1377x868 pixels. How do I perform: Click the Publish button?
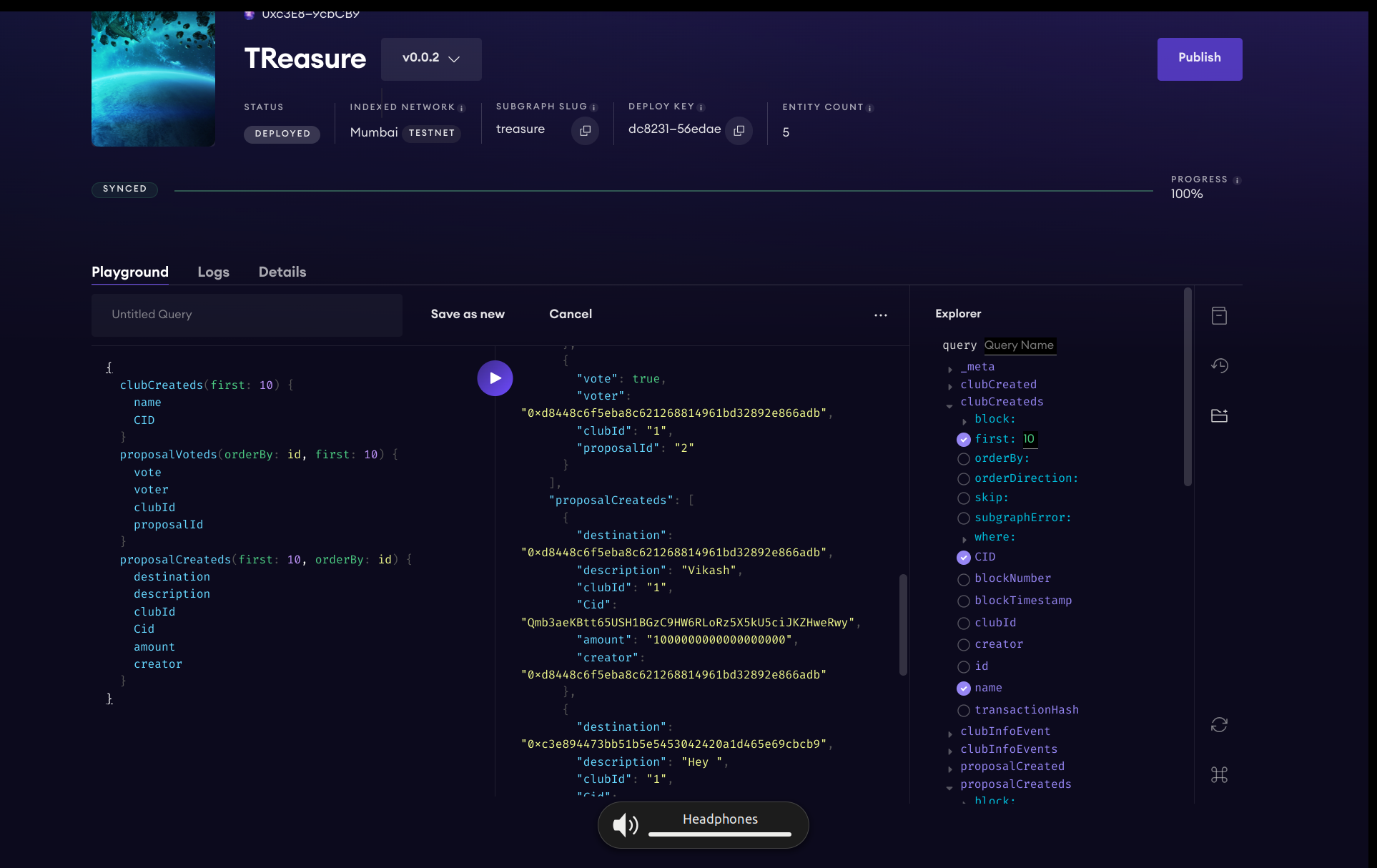coord(1200,59)
